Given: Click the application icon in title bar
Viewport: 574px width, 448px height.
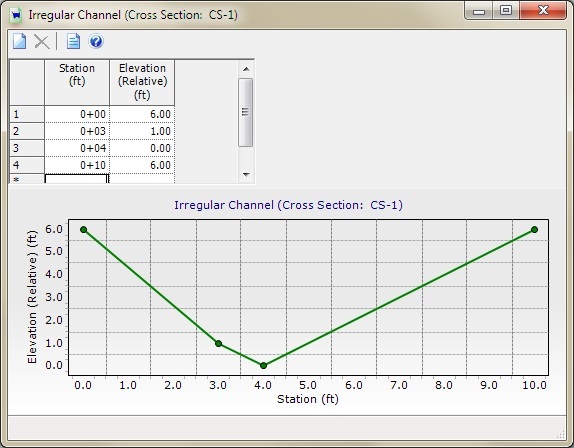Looking at the screenshot, I should [x=16, y=15].
